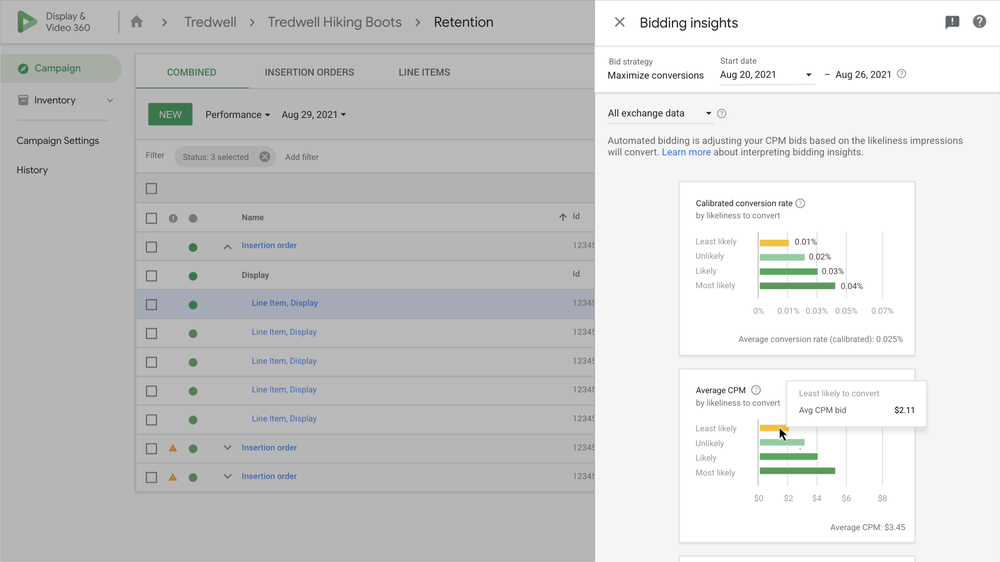The height and width of the screenshot is (562, 1000).
Task: Open Campaign Settings in the sidebar
Action: [57, 140]
